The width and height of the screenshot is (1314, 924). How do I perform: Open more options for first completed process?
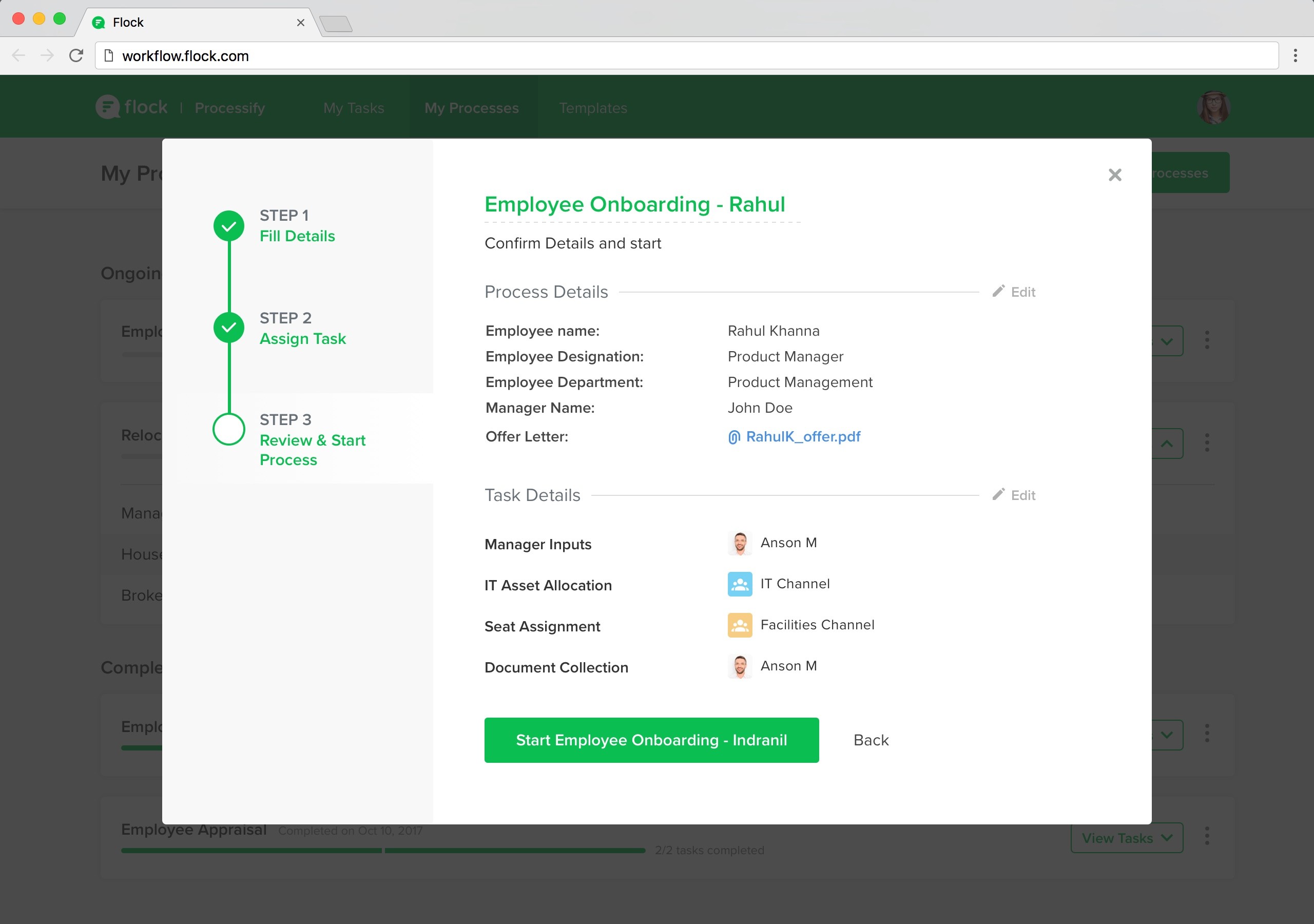(x=1207, y=734)
